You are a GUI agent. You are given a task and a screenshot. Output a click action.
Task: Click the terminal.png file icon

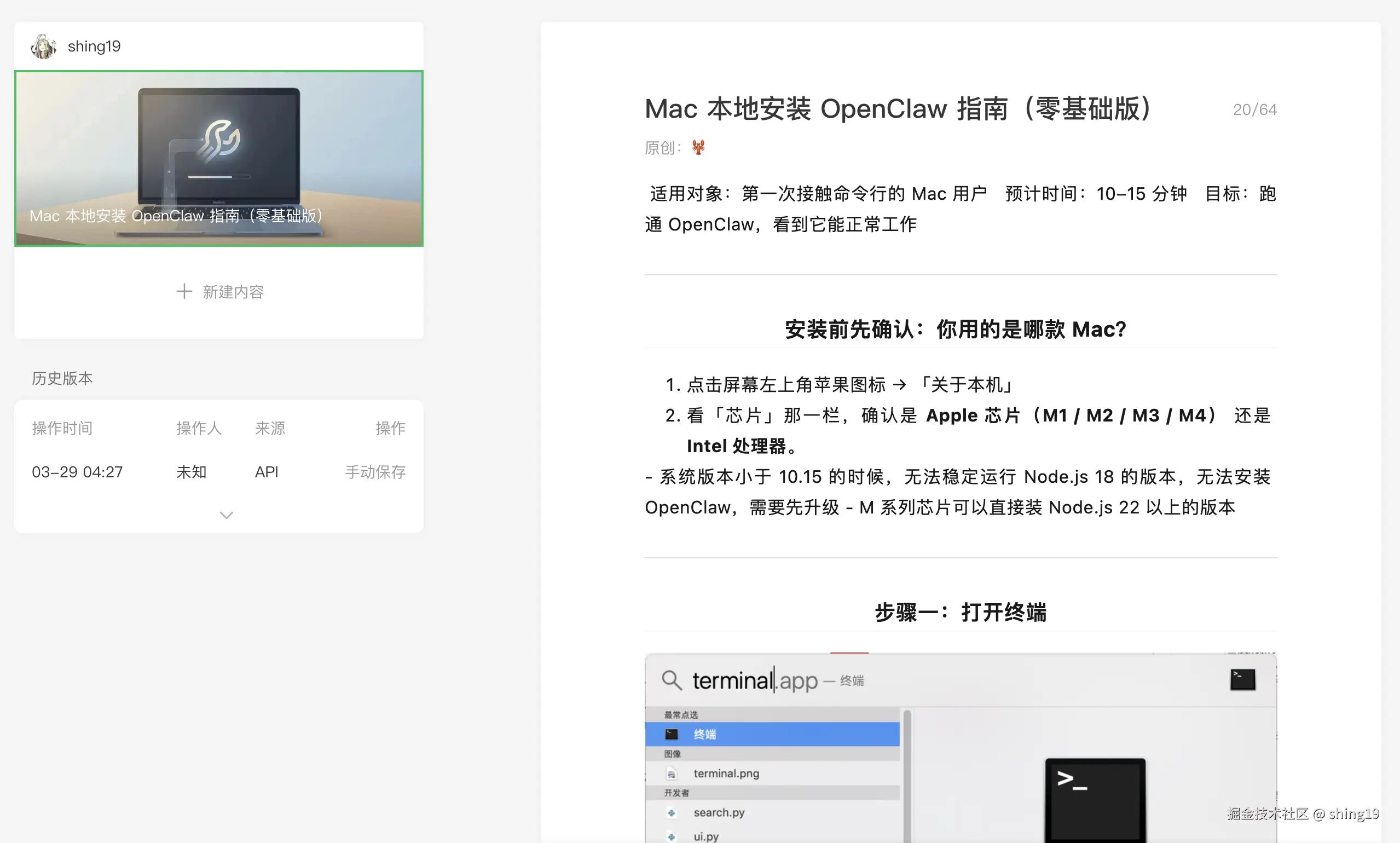point(672,773)
